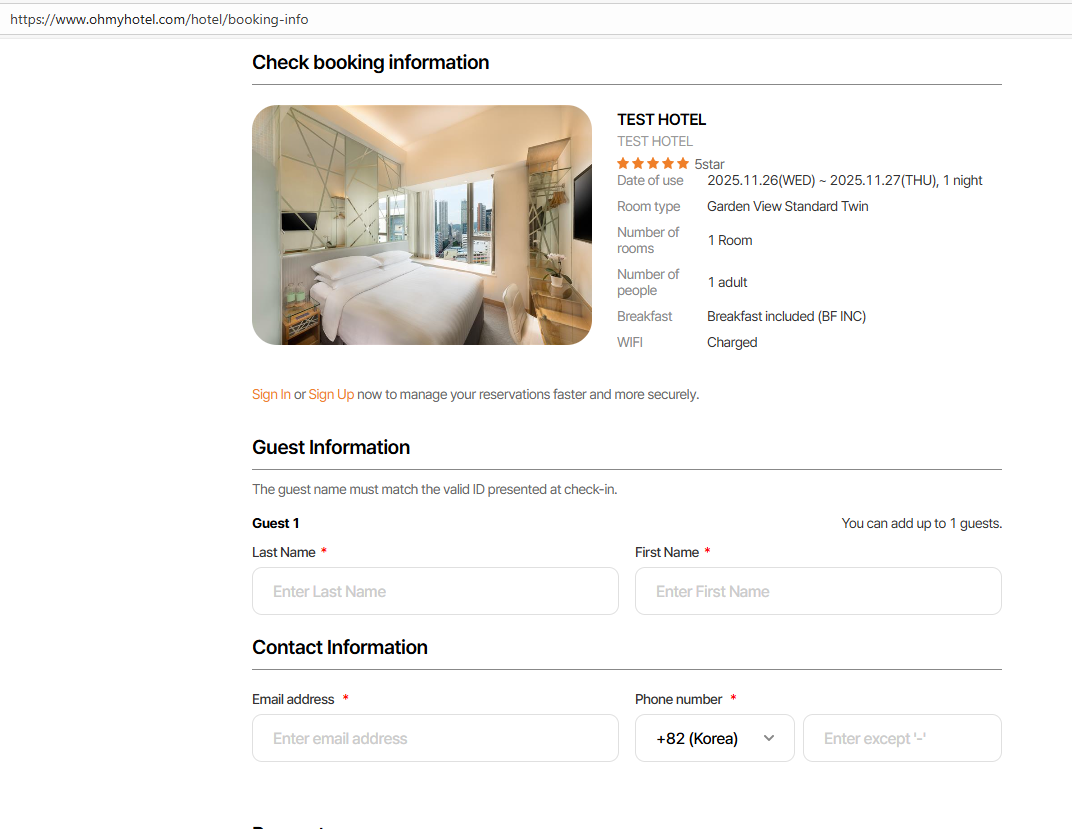Click the WIFI Charged value

click(732, 343)
